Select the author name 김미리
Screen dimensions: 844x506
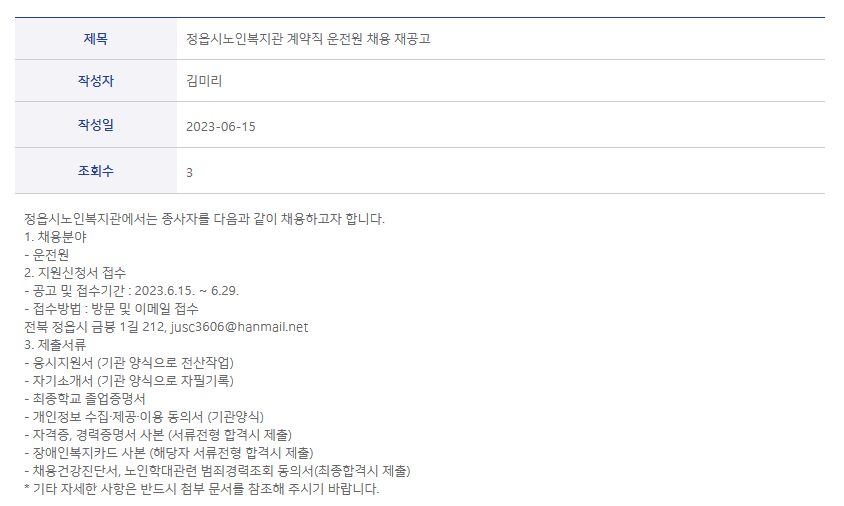(204, 81)
